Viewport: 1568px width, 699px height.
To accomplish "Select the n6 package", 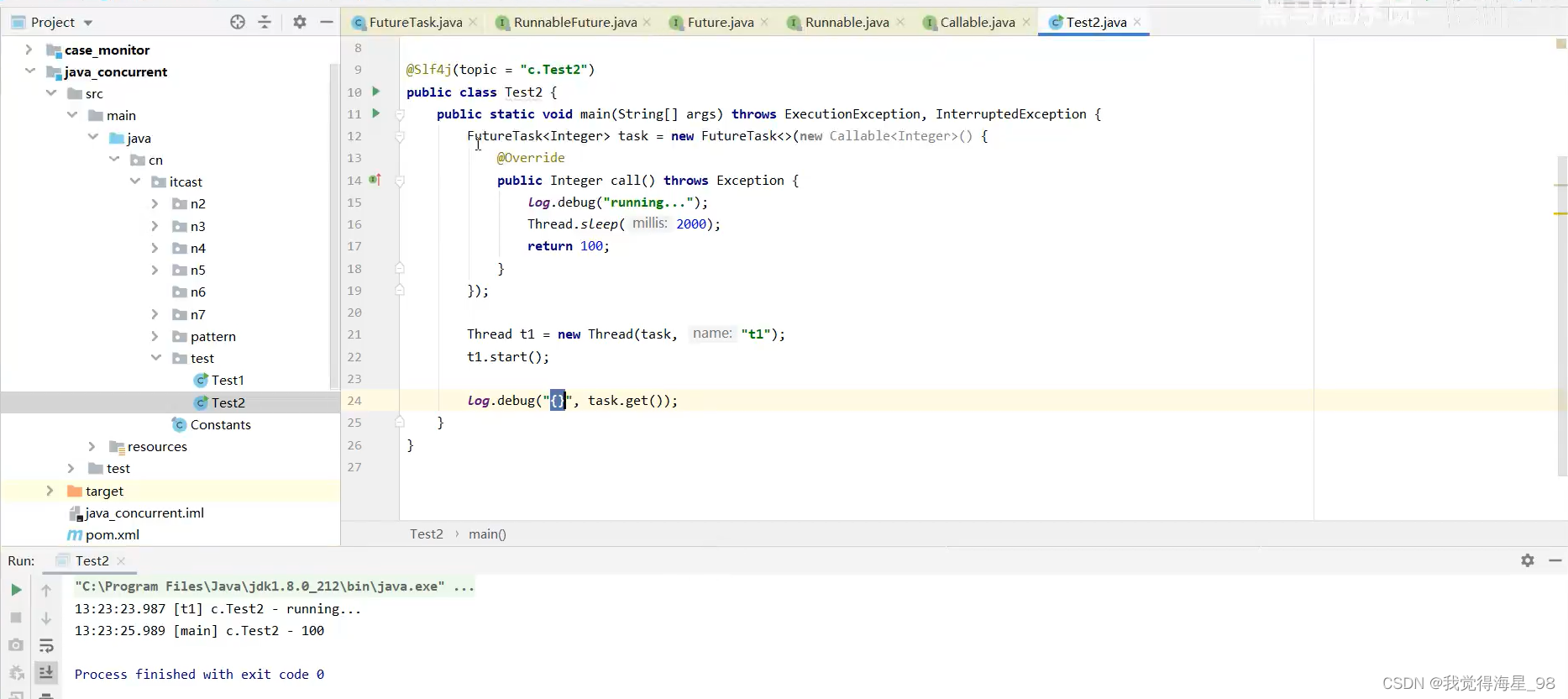I will tap(189, 292).
